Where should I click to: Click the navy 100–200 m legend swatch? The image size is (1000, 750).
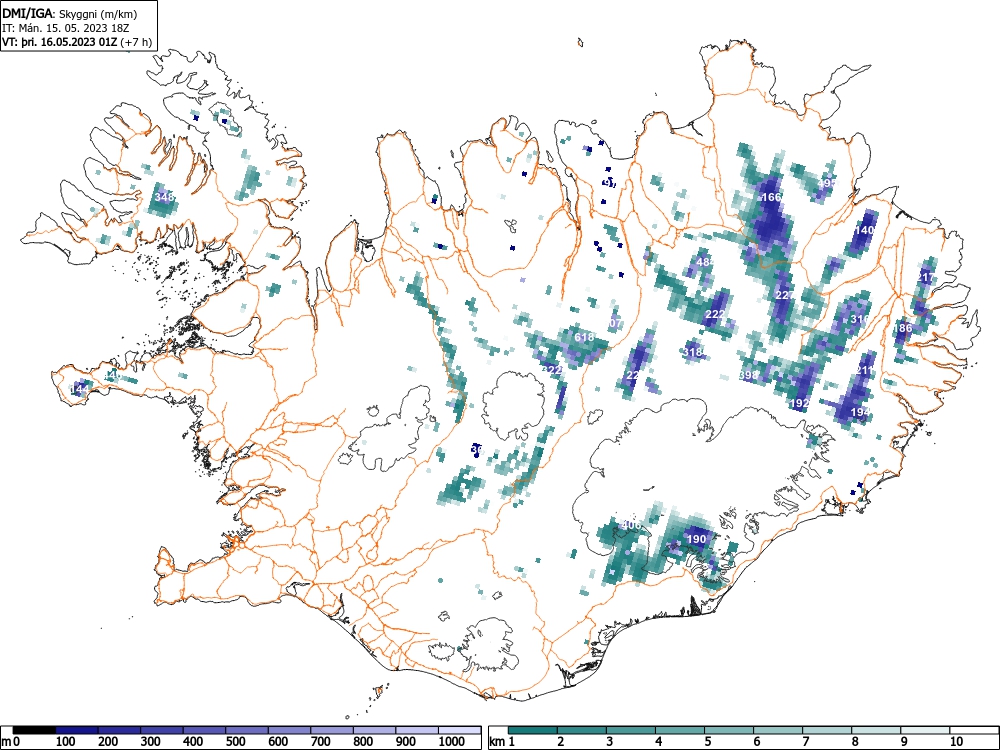pyautogui.click(x=77, y=730)
